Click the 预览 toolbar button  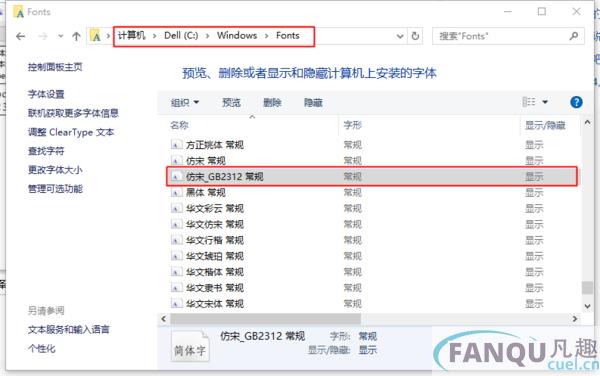pyautogui.click(x=232, y=103)
